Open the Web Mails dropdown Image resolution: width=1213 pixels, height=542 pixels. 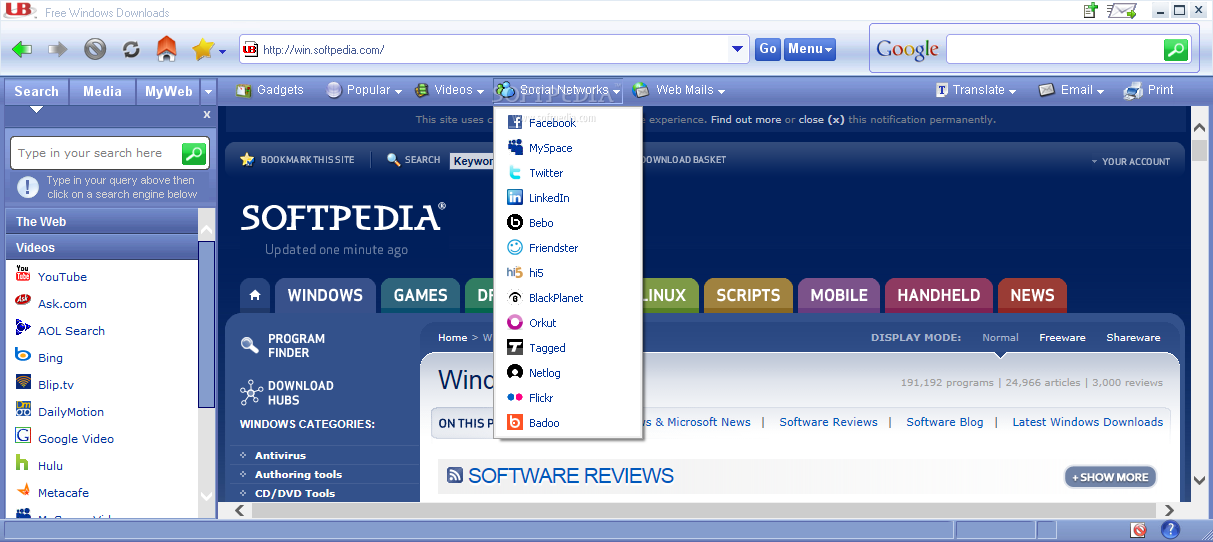click(678, 90)
